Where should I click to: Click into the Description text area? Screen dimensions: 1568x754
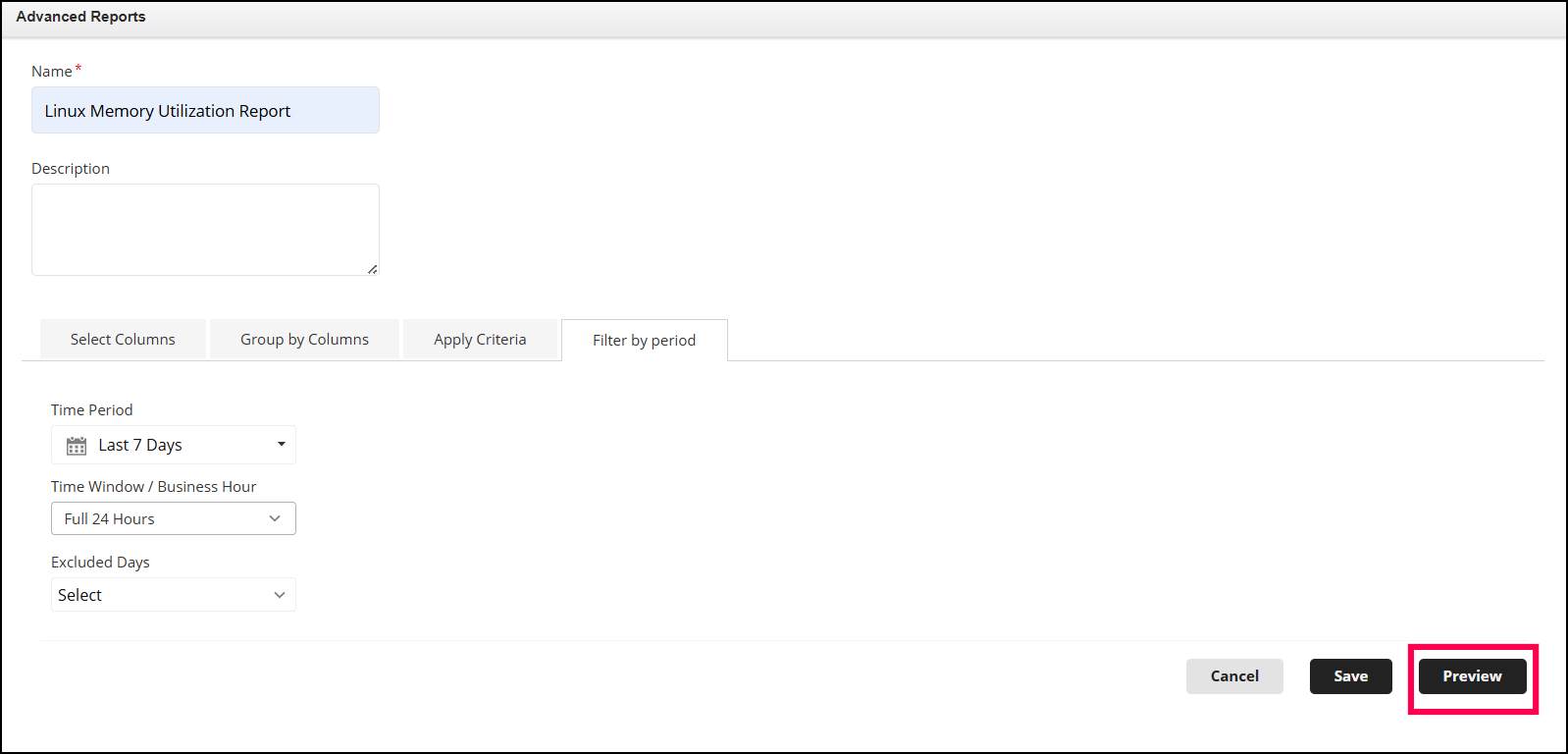[x=205, y=230]
